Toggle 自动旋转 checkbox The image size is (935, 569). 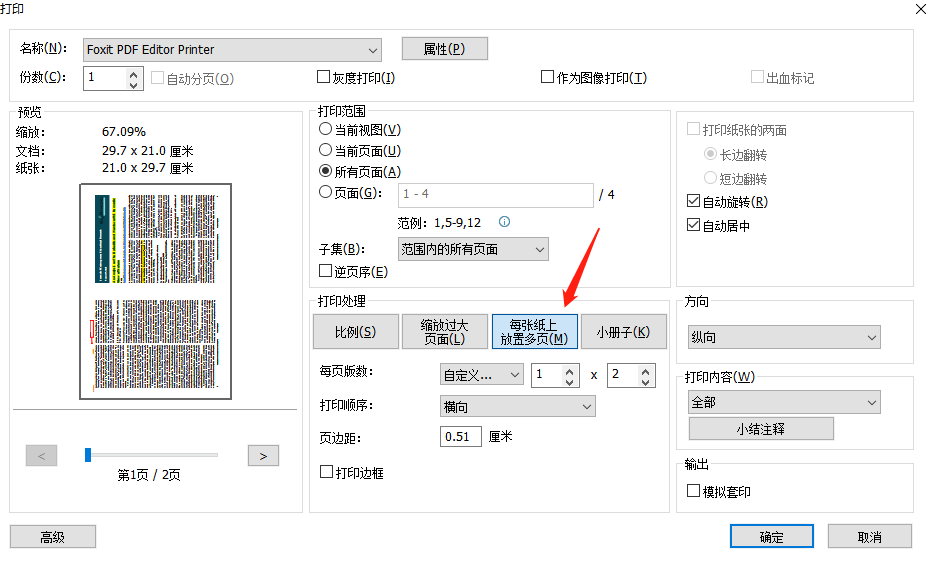pos(693,201)
